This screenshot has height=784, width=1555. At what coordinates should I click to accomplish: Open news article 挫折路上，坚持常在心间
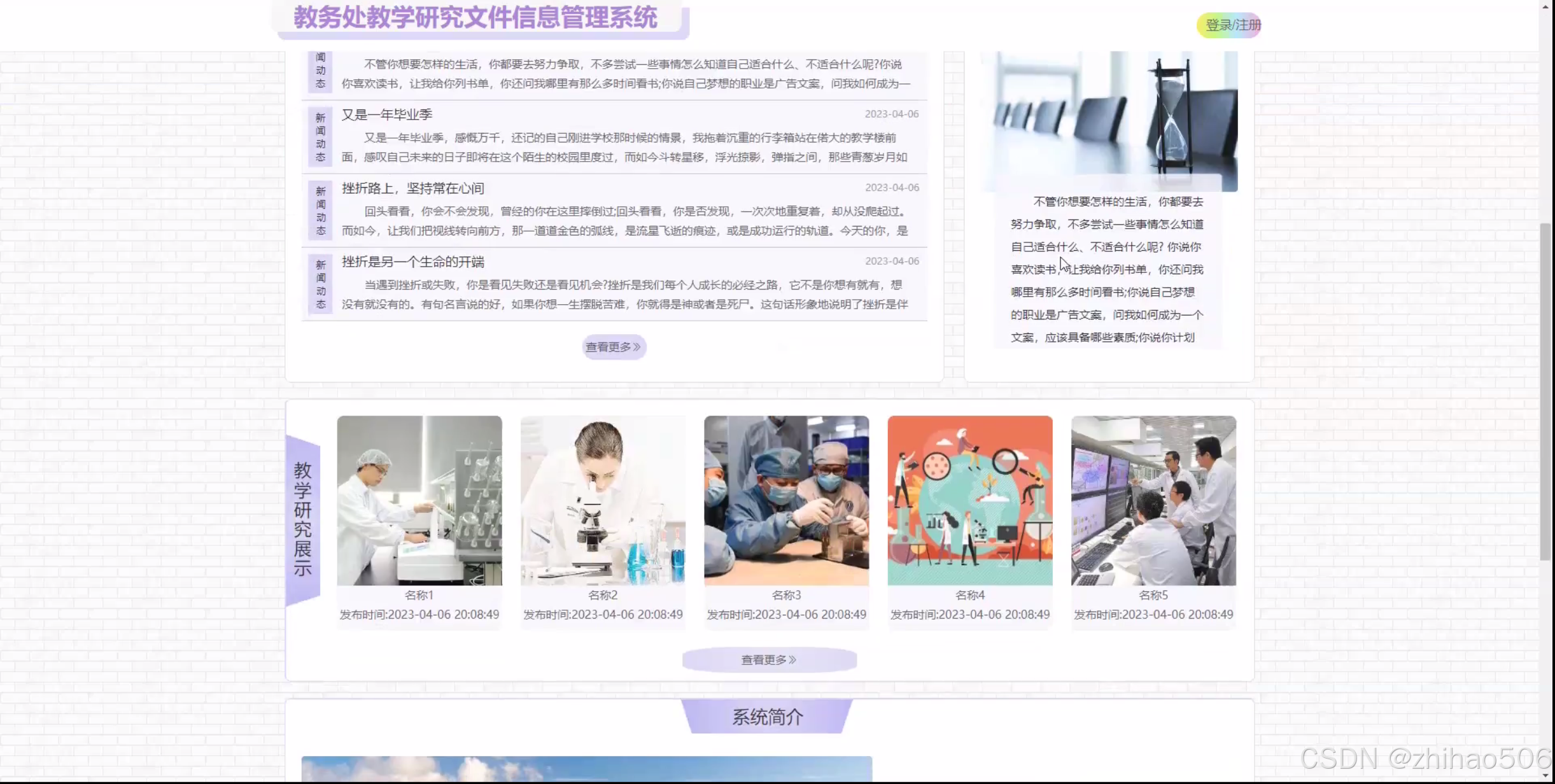412,188
